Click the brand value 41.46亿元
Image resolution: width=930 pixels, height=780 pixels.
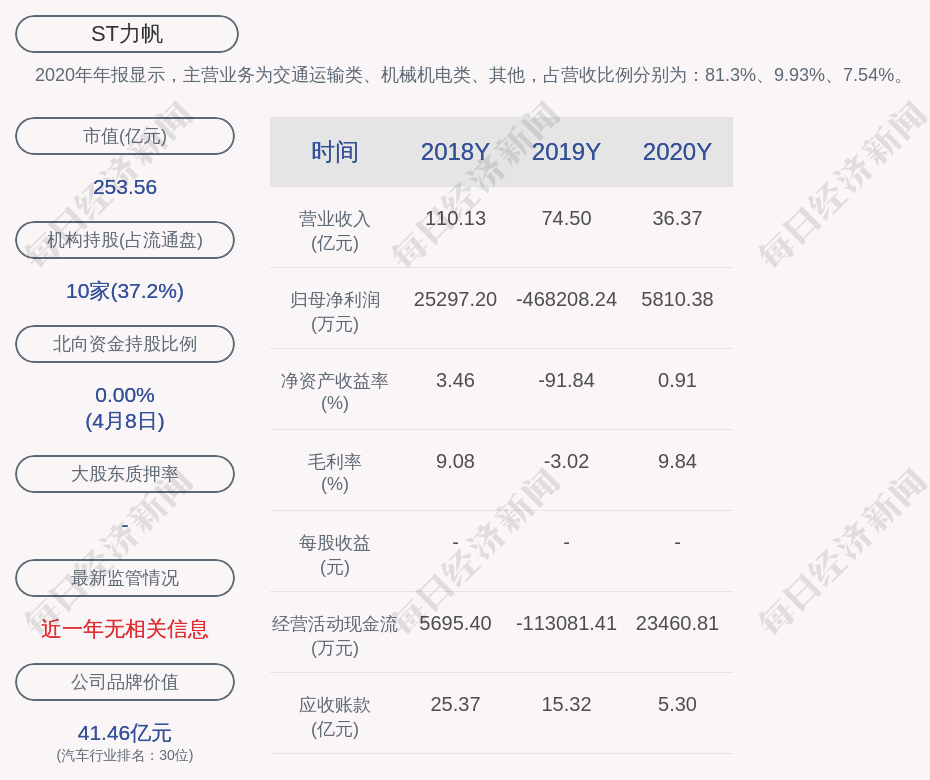tap(125, 733)
